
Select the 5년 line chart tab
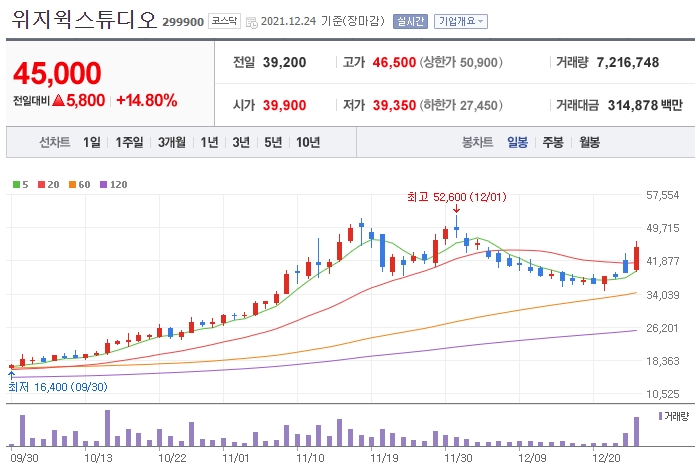273,142
